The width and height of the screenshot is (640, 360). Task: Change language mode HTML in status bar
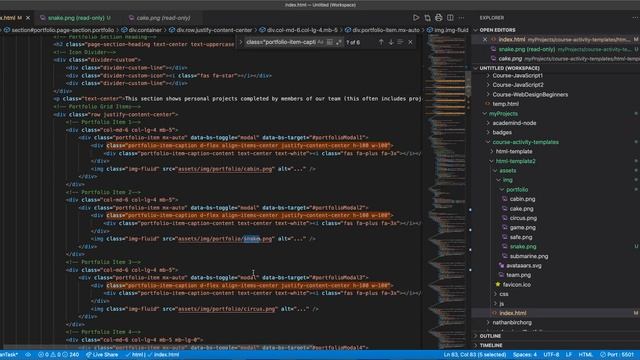585,355
